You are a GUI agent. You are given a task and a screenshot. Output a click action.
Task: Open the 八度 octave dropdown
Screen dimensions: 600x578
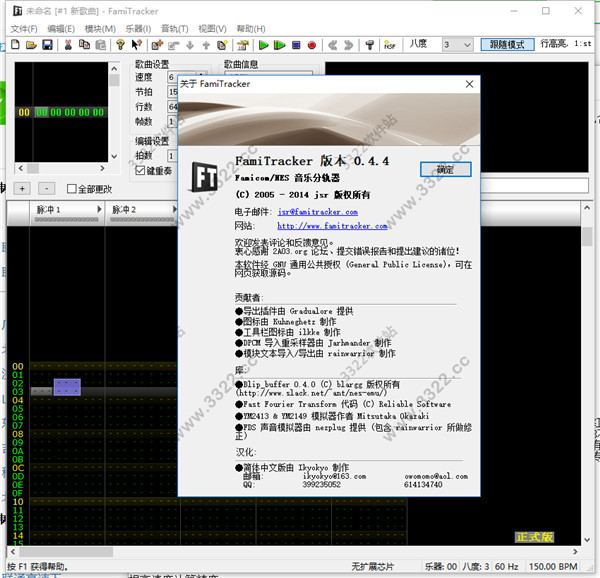point(467,45)
